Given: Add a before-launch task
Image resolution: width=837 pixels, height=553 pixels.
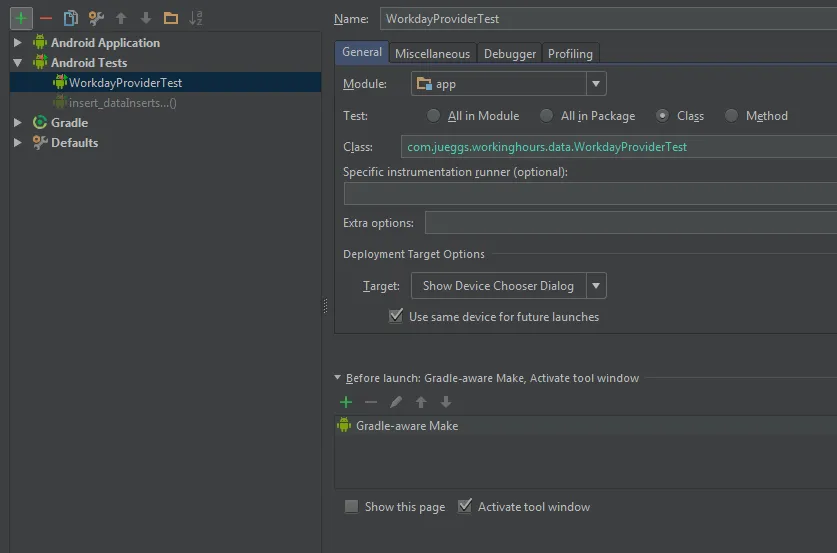Looking at the screenshot, I should point(346,402).
